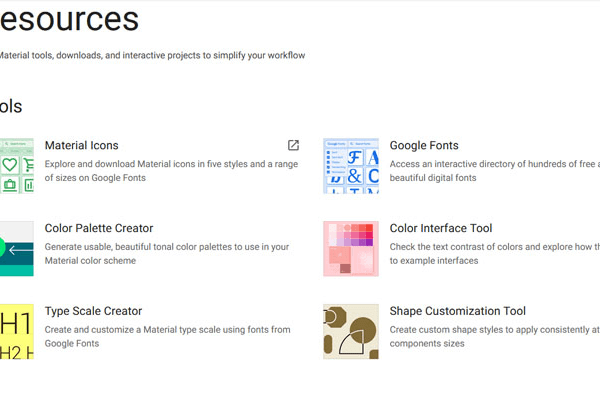This screenshot has width=600, height=400.
Task: Open the Type Scale Creator title
Action: 93,311
